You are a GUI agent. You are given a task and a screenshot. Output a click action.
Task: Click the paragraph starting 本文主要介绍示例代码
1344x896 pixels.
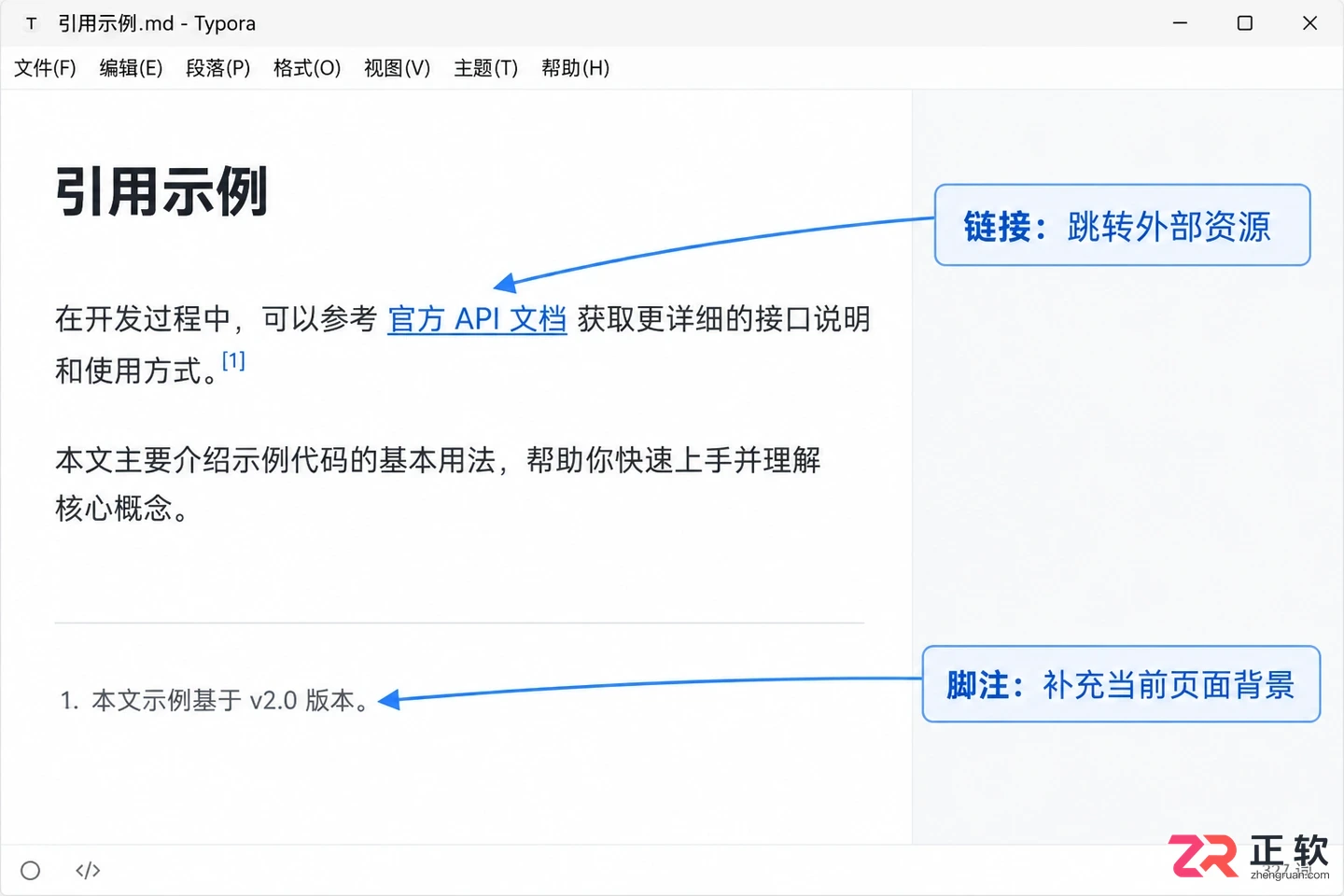tap(438, 484)
